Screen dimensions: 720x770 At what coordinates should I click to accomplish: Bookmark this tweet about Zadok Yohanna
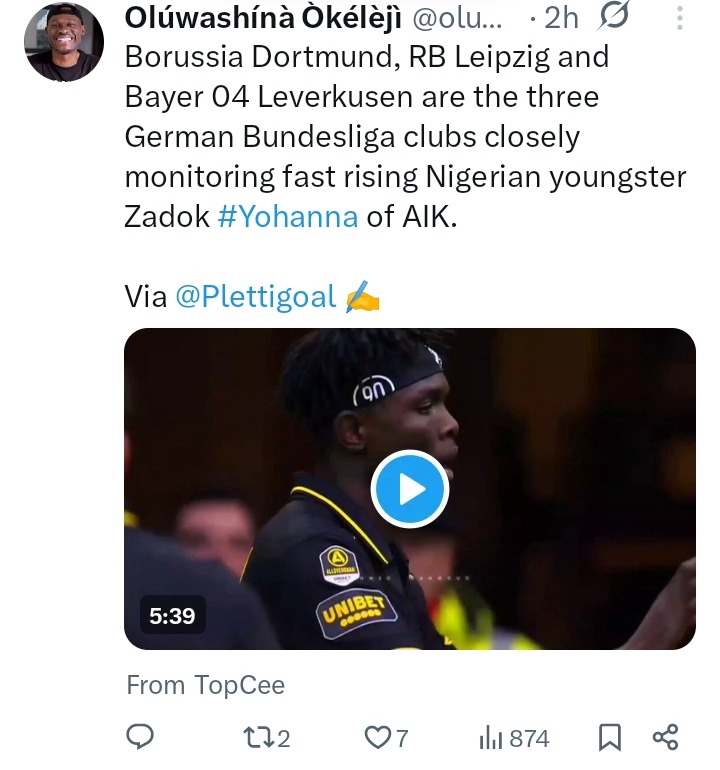point(609,738)
